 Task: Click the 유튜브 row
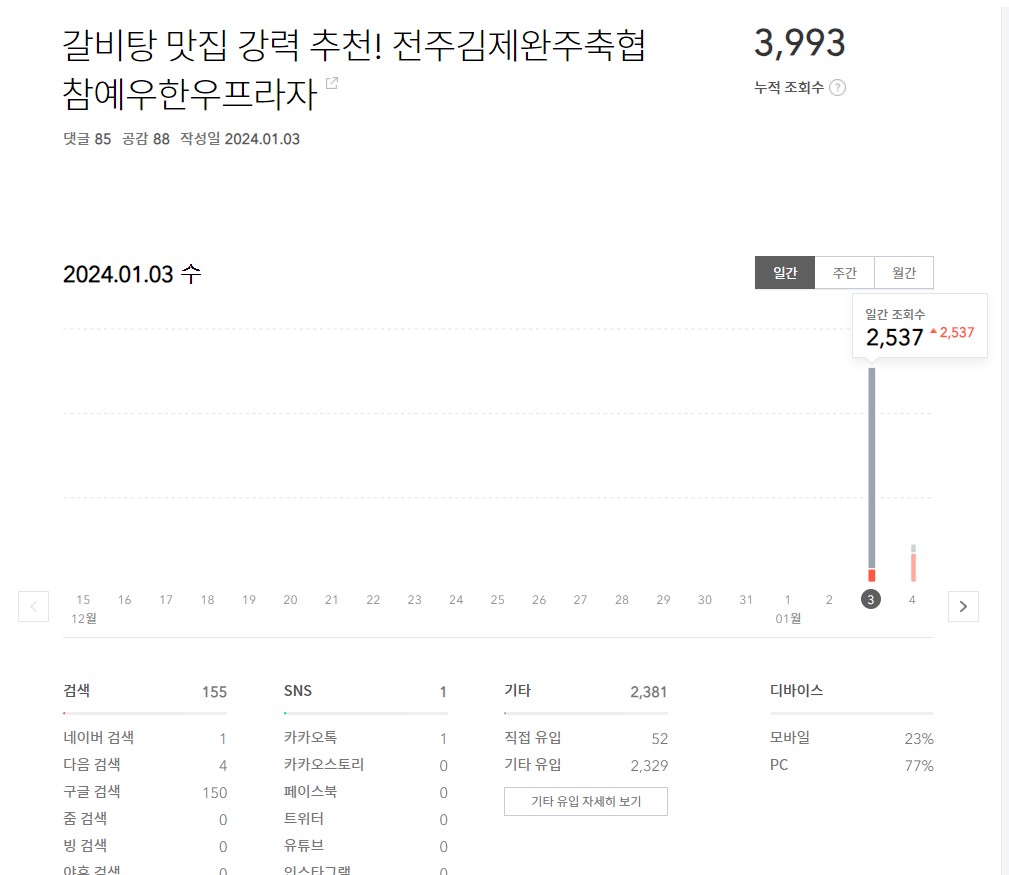pyautogui.click(x=366, y=846)
